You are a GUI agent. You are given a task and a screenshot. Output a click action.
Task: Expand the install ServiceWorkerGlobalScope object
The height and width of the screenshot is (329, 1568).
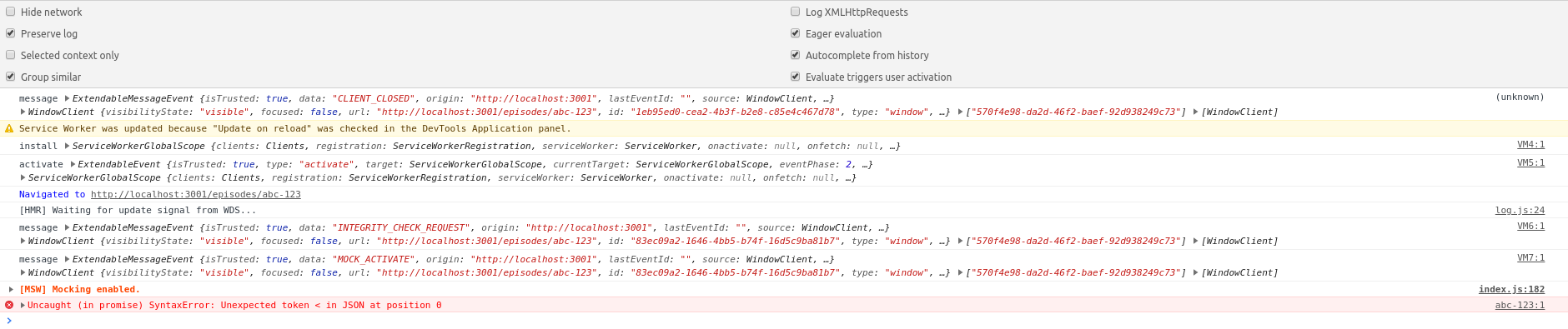[68, 146]
